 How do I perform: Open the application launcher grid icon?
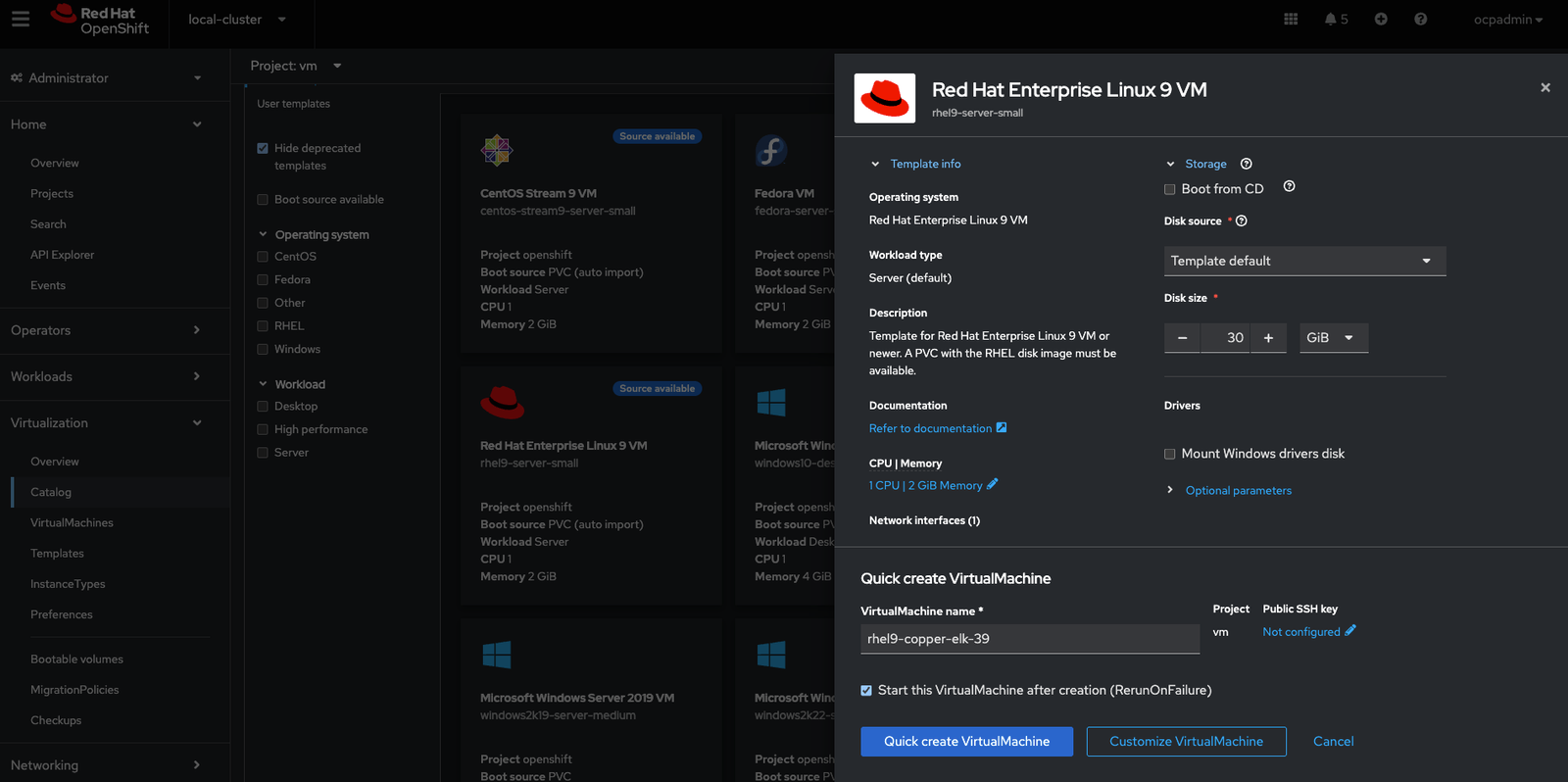click(x=1291, y=19)
